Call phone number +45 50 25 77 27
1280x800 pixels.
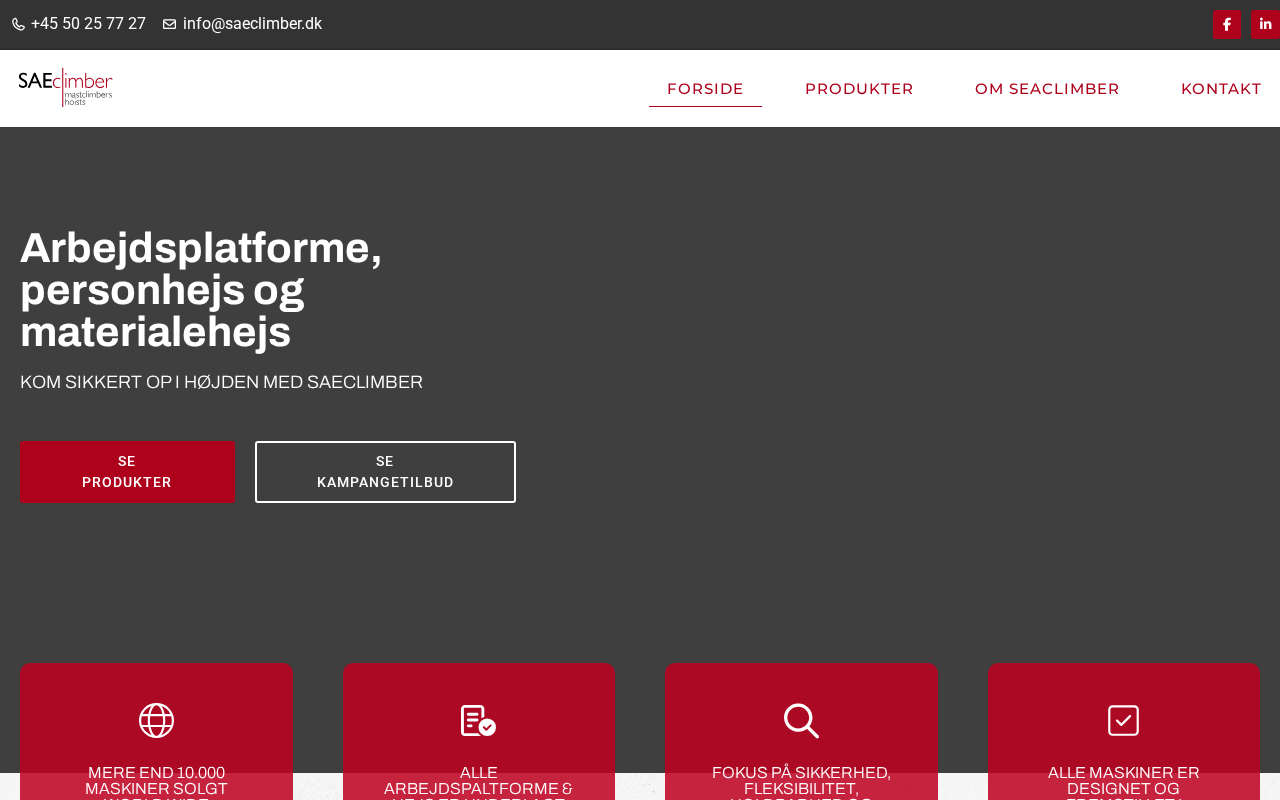click(x=88, y=24)
